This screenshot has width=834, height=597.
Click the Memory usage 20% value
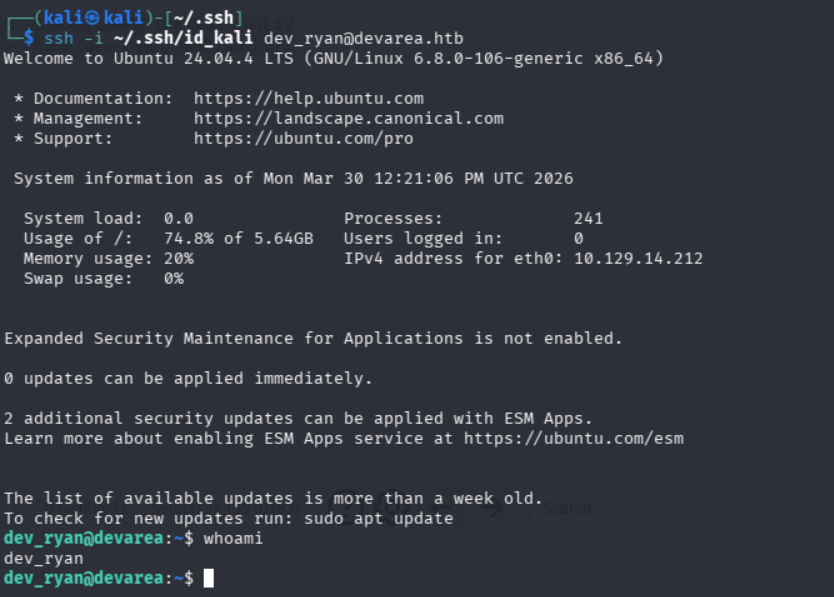[x=178, y=258]
